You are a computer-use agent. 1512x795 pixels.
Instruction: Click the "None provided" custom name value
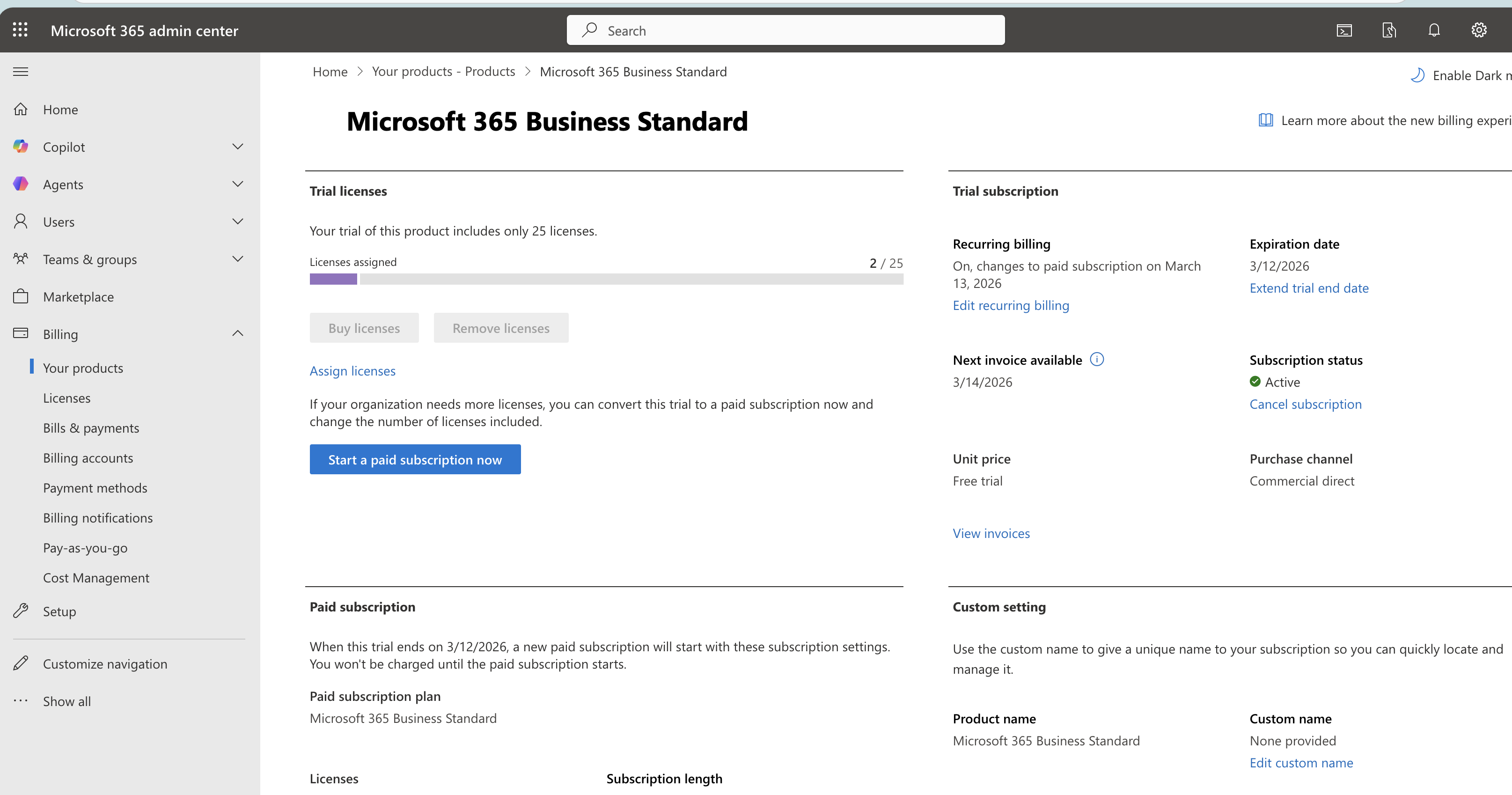(1293, 740)
